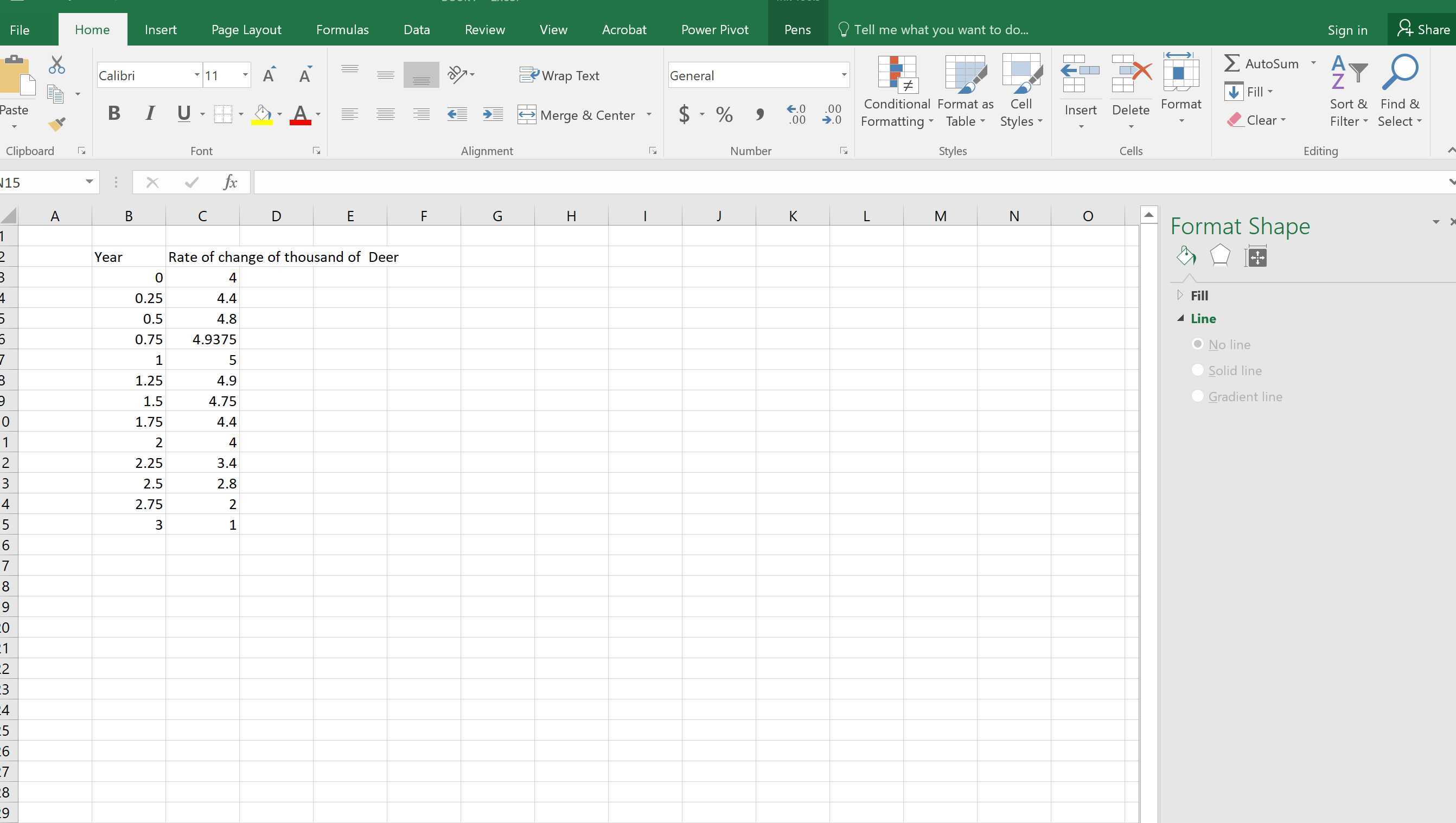Click the Percent Style icon

pos(724,115)
